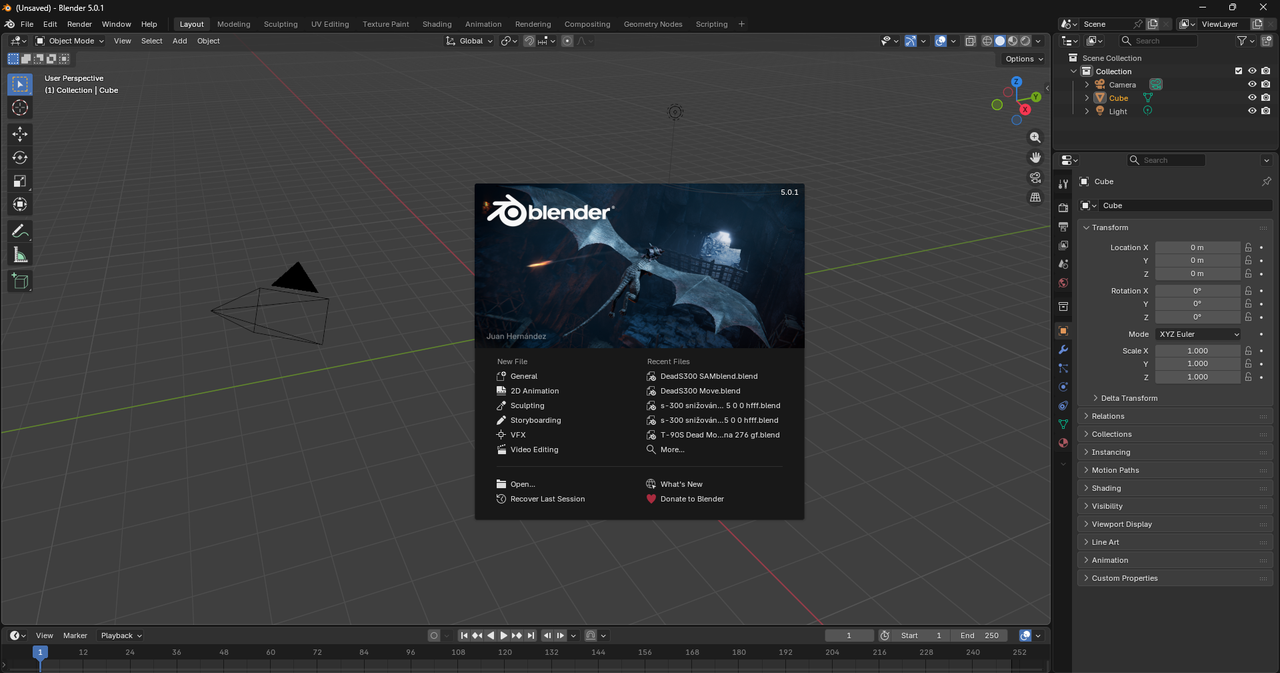
Task: Click Donate to Blender link
Action: (691, 499)
